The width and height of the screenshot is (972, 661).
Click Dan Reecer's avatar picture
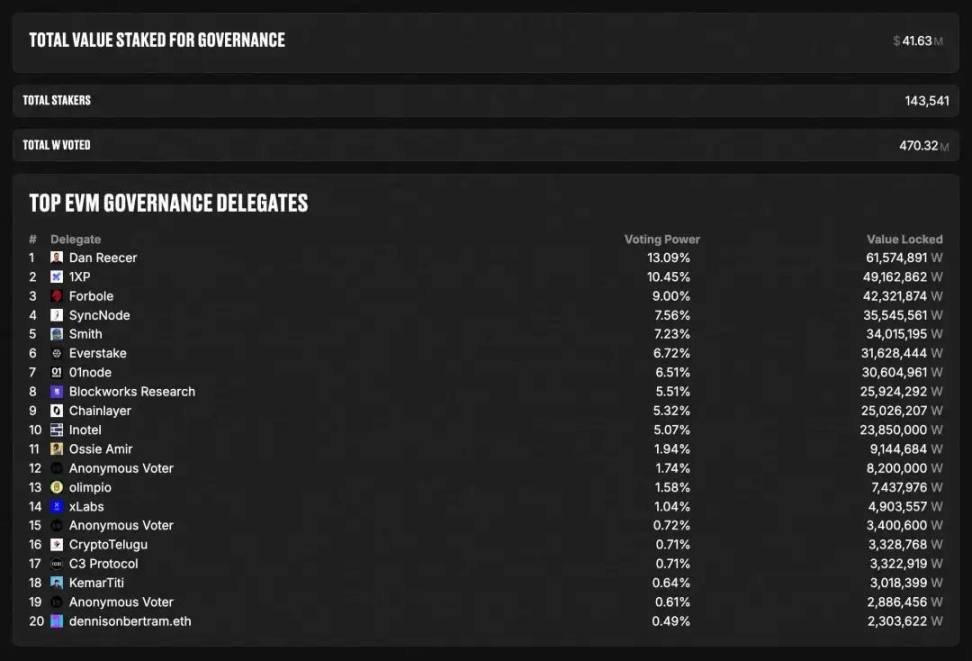[x=57, y=258]
